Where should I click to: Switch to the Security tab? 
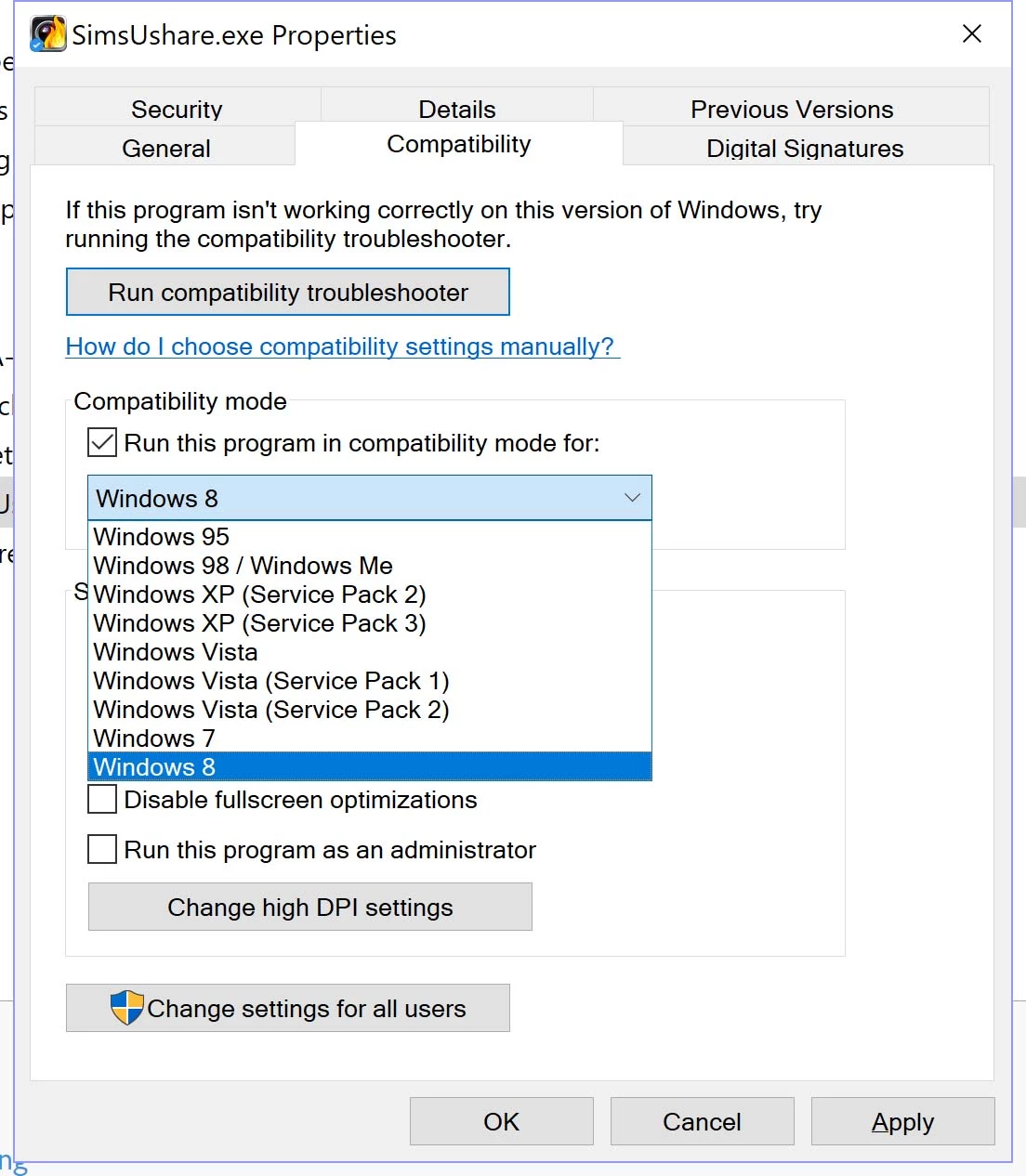click(178, 109)
